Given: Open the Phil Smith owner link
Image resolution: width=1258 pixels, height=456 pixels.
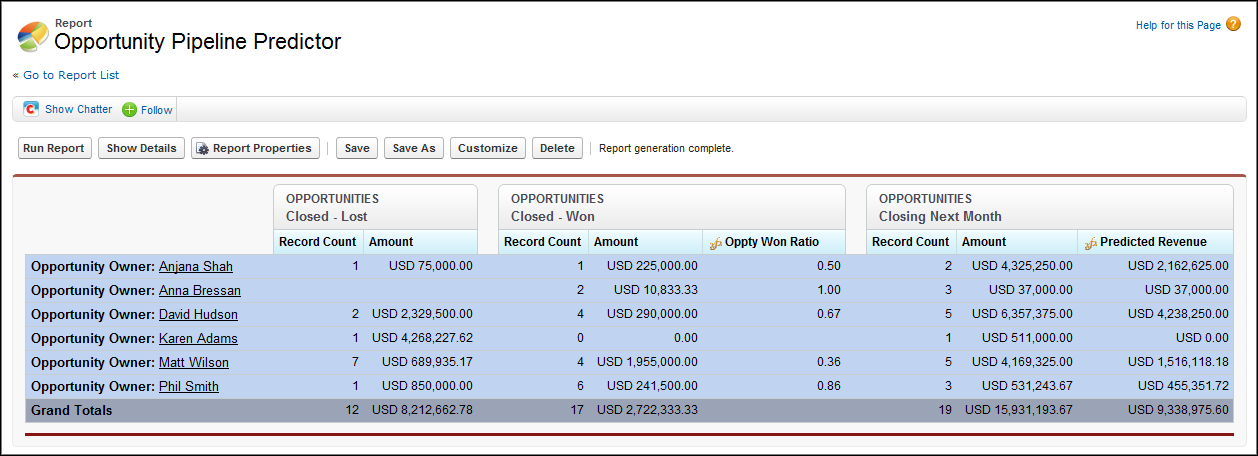Looking at the screenshot, I should click(x=189, y=386).
